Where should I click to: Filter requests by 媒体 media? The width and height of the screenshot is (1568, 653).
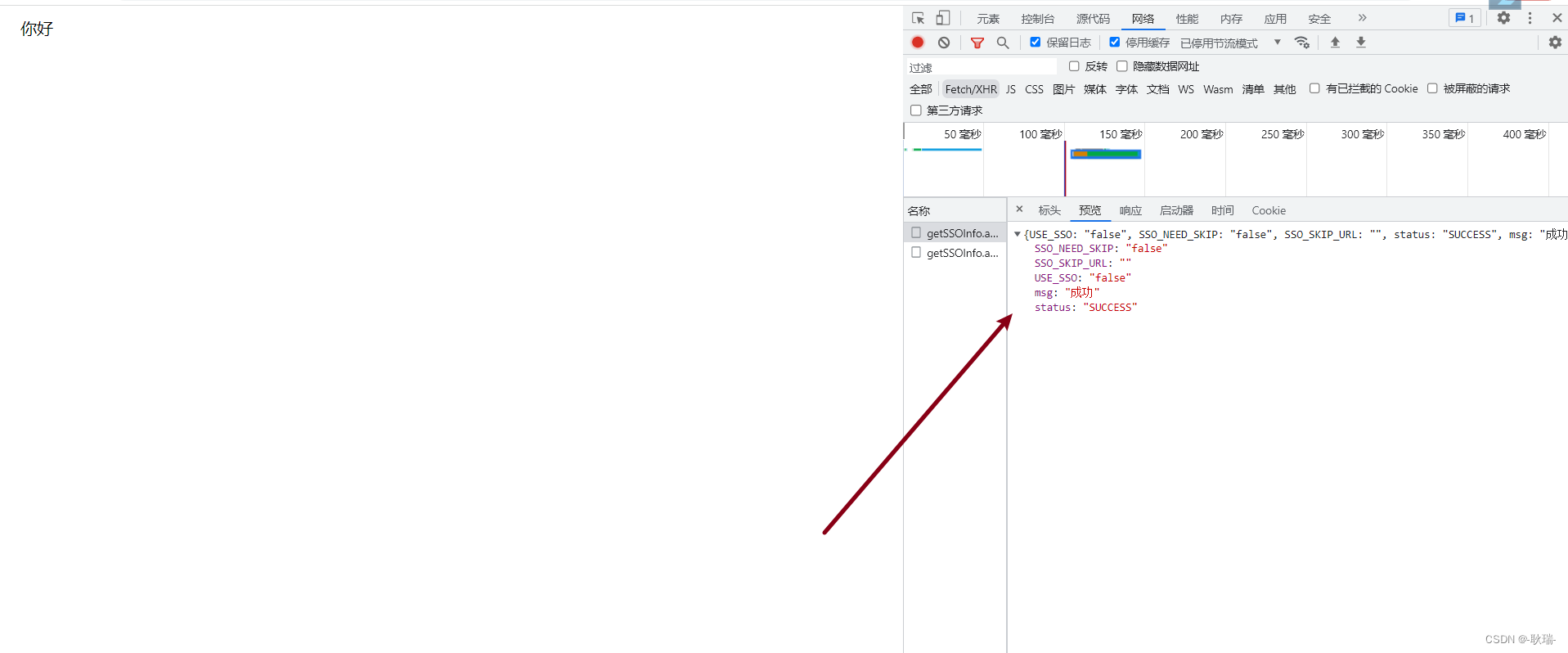pyautogui.click(x=1095, y=89)
